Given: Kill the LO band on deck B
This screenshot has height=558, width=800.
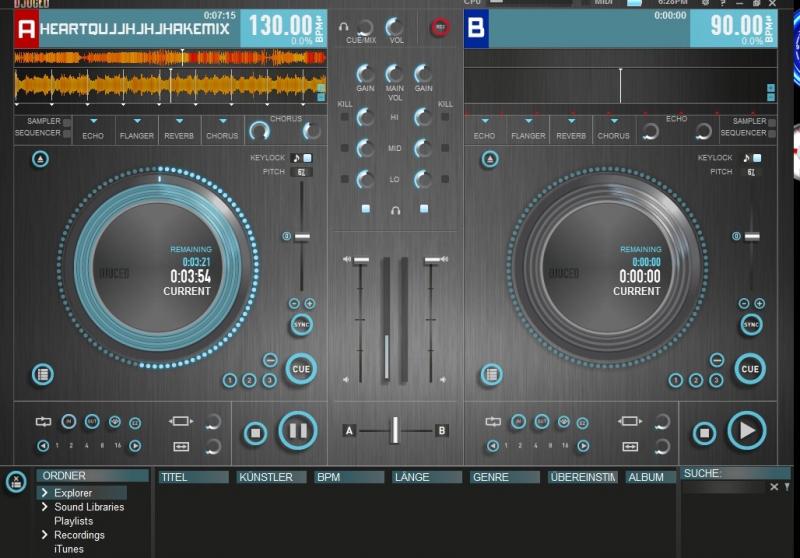Looking at the screenshot, I should 445,179.
